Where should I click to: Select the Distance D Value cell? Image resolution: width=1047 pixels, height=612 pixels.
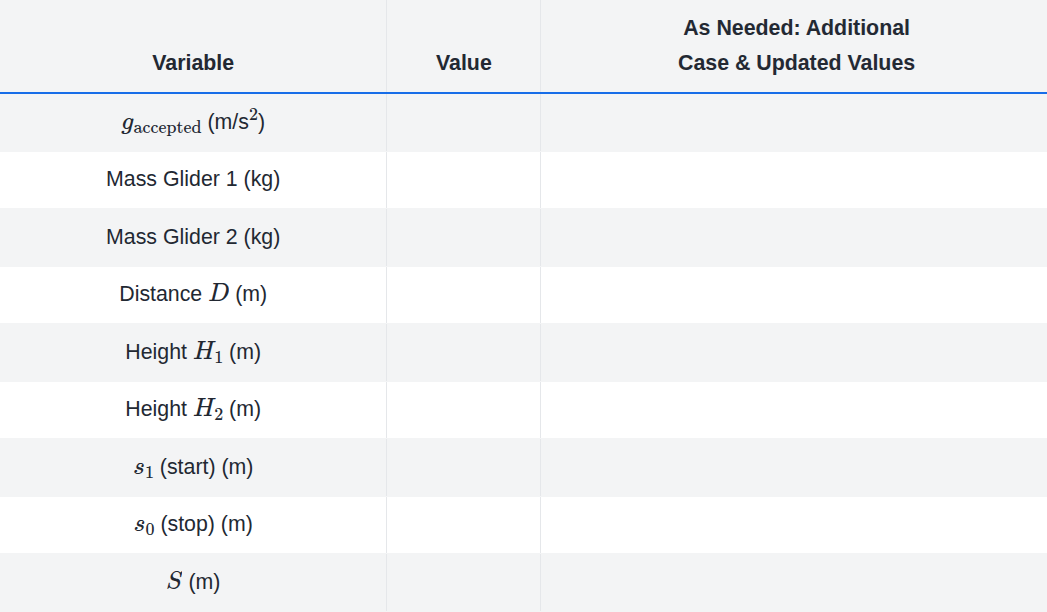[x=463, y=294]
